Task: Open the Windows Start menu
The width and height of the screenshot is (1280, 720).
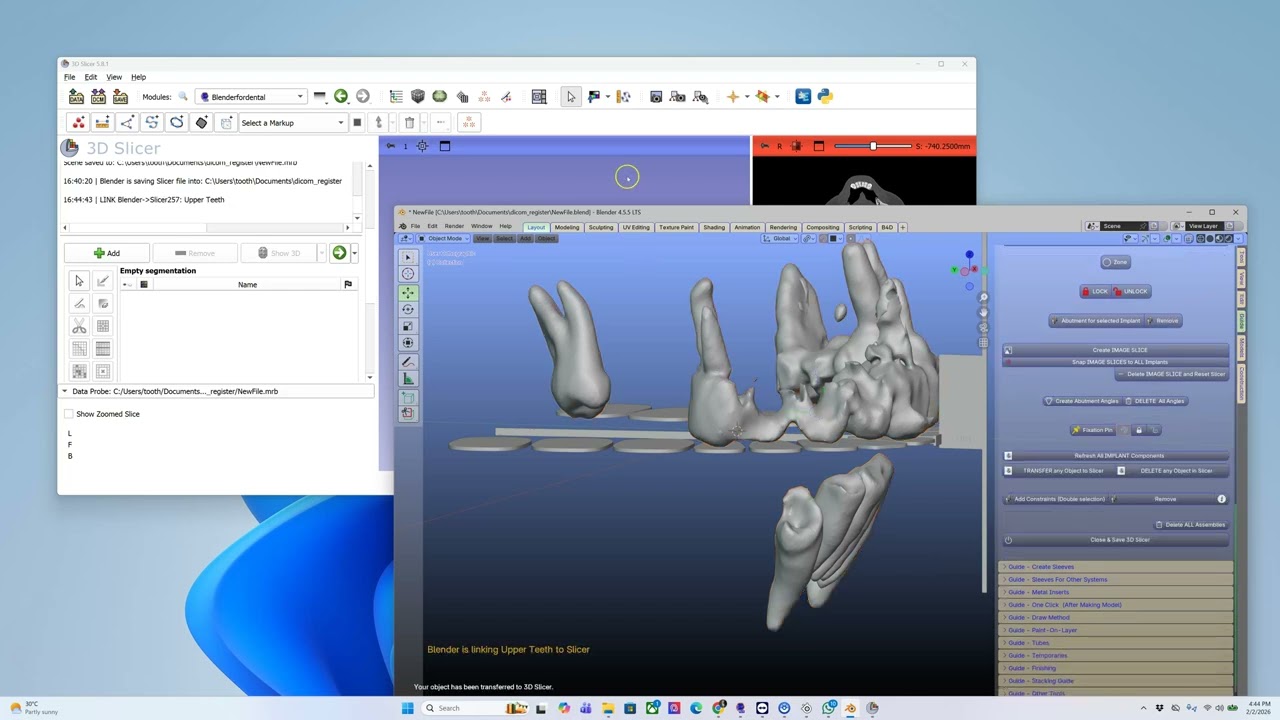Action: pyautogui.click(x=407, y=708)
